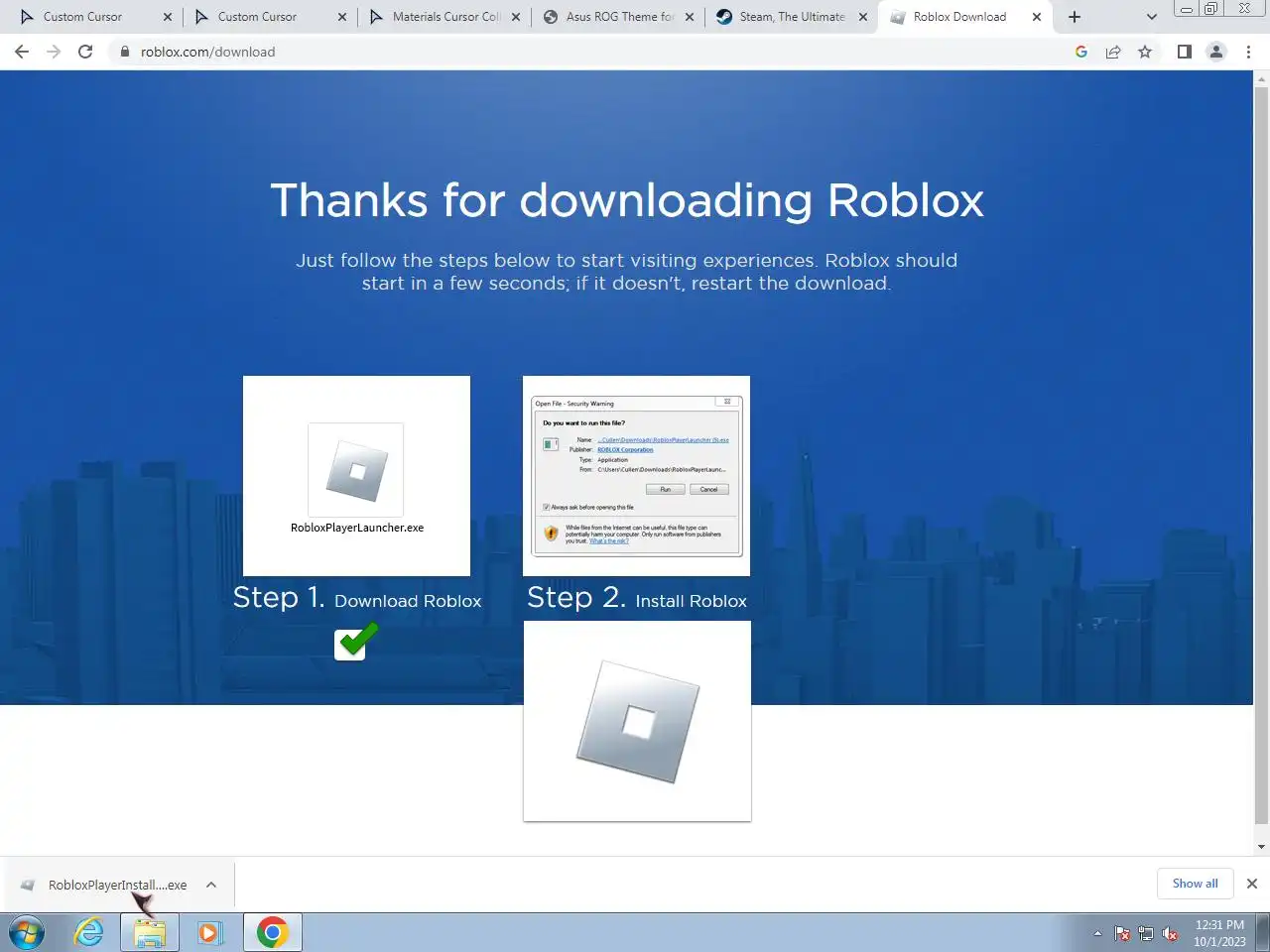The width and height of the screenshot is (1270, 952).
Task: Switch to the Asus ROG Theme tab
Action: [620, 17]
